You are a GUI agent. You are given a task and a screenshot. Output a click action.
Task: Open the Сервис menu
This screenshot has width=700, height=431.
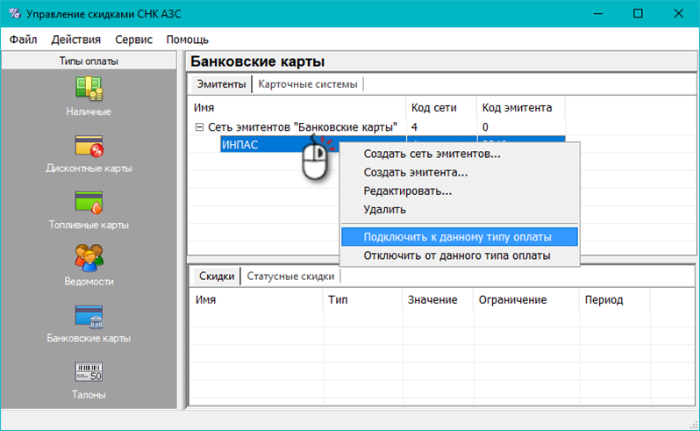(134, 39)
